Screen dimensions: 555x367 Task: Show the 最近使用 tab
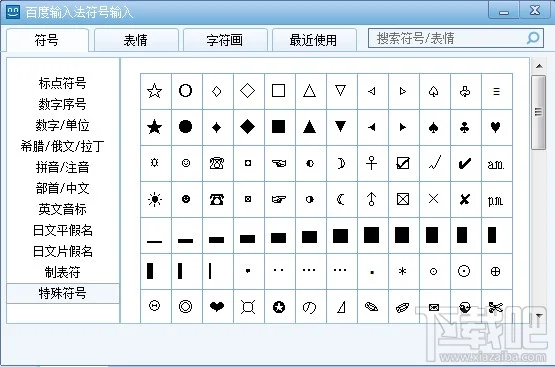(x=314, y=40)
